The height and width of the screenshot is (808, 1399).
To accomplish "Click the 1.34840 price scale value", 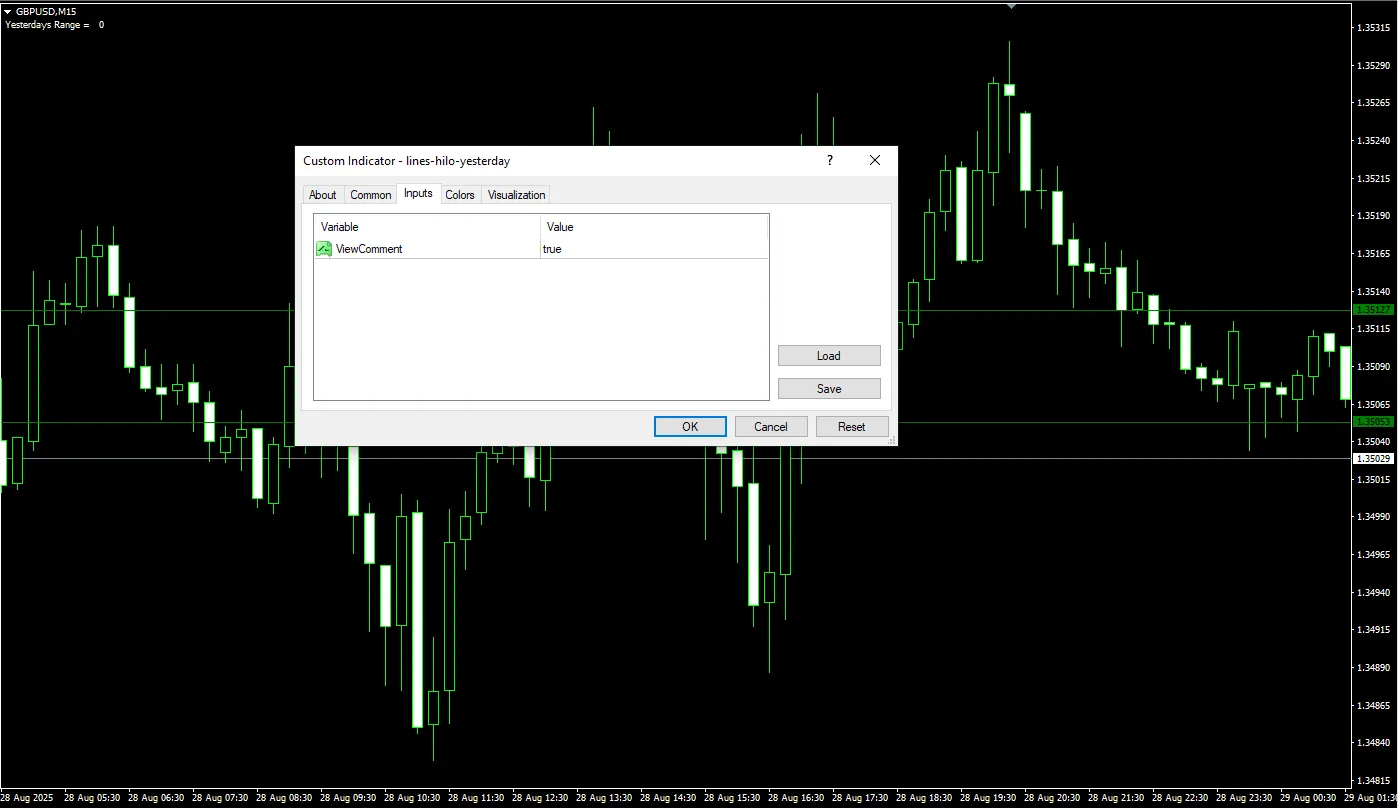I will 1372,743.
